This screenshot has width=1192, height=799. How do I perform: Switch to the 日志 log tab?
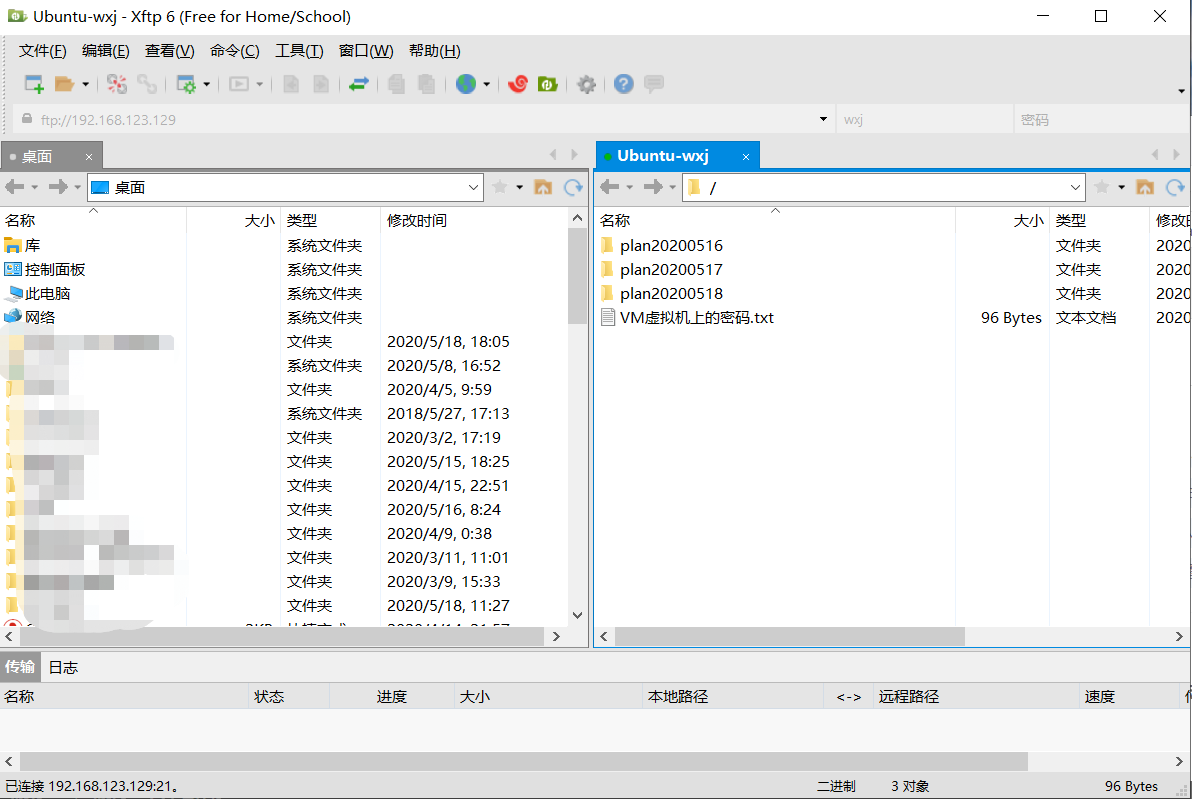63,667
